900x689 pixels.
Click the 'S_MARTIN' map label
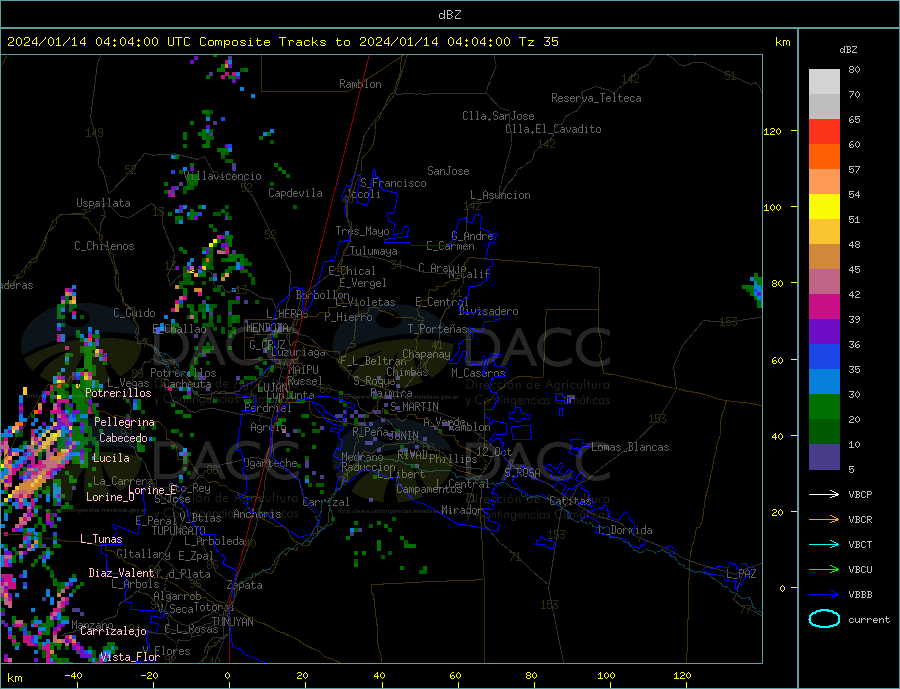click(x=414, y=407)
